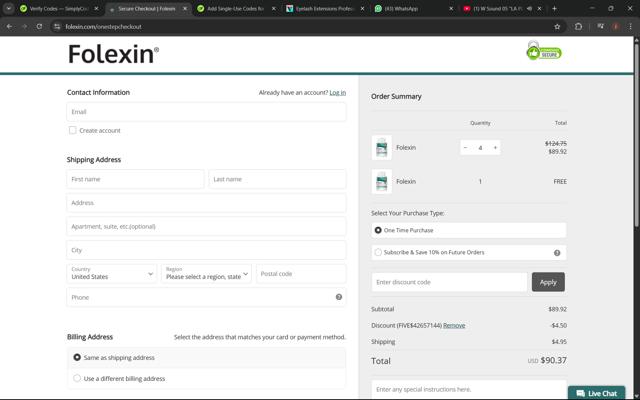Click the Log in link

[x=338, y=93]
